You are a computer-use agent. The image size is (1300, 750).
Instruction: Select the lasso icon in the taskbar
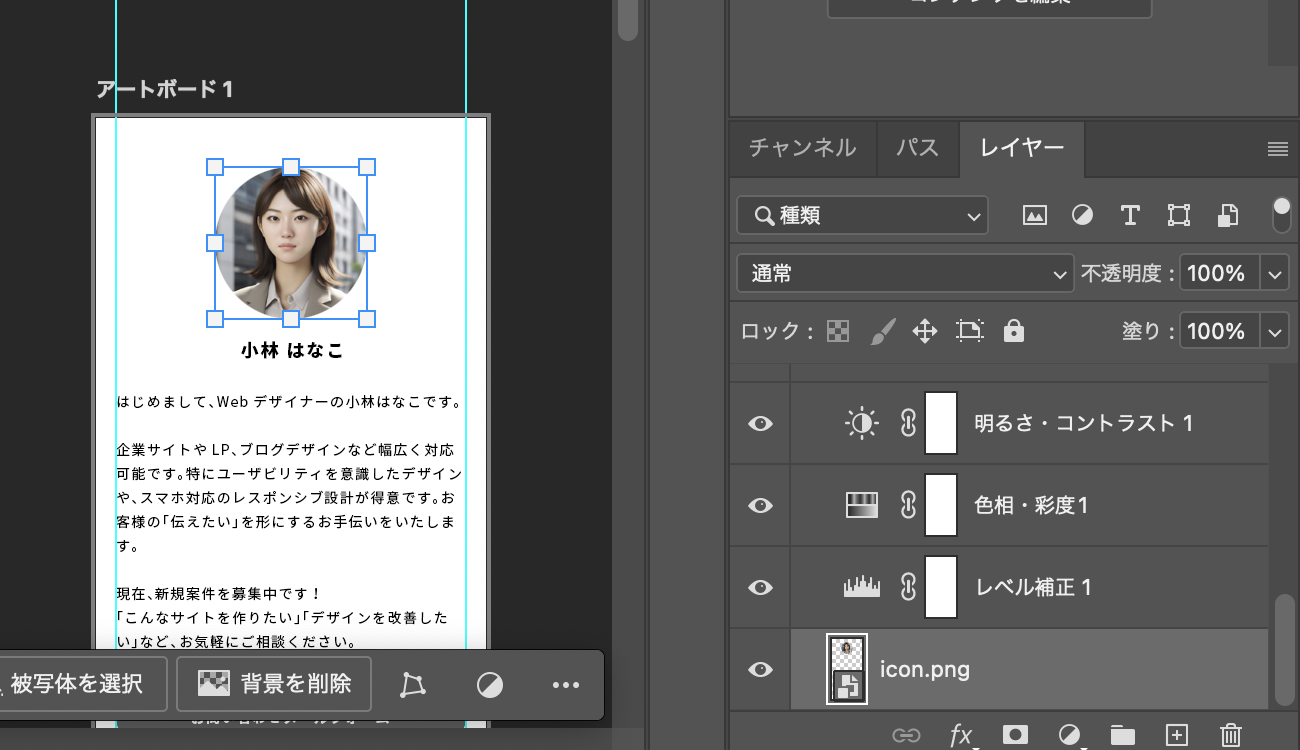[411, 684]
